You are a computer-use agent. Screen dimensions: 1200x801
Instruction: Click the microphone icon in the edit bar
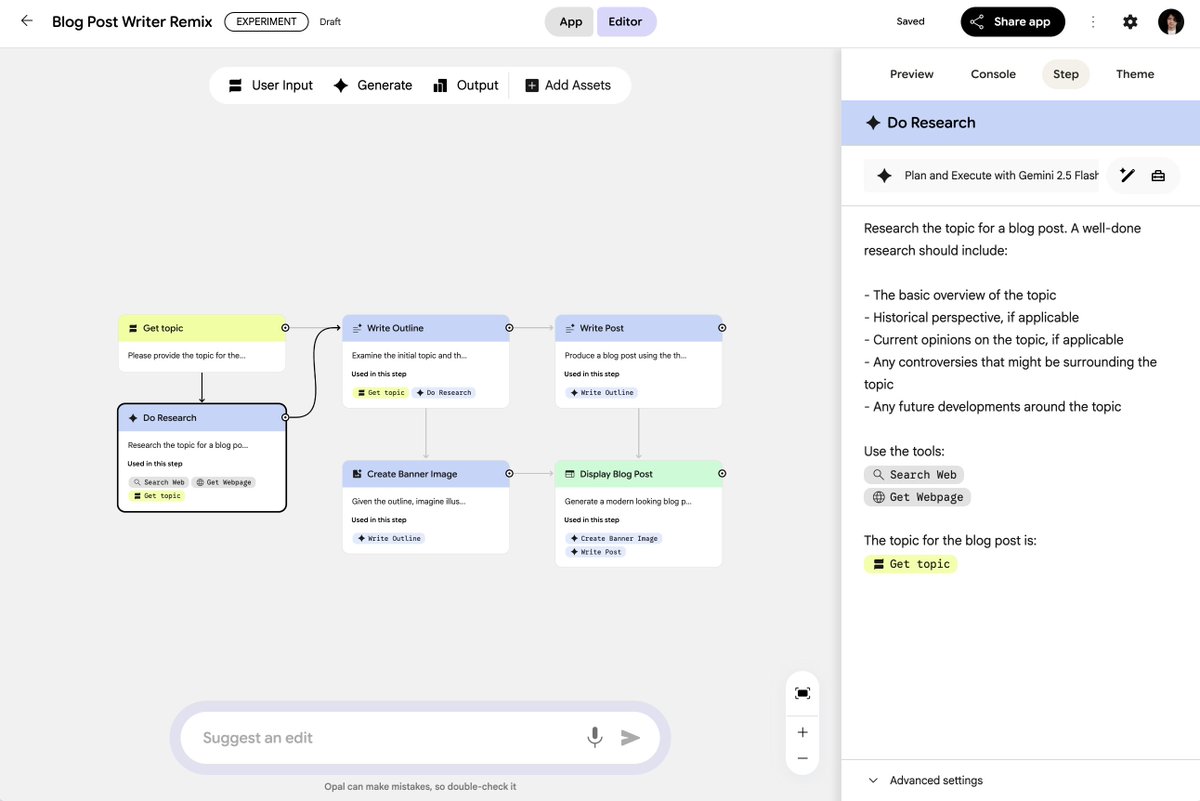pos(594,737)
